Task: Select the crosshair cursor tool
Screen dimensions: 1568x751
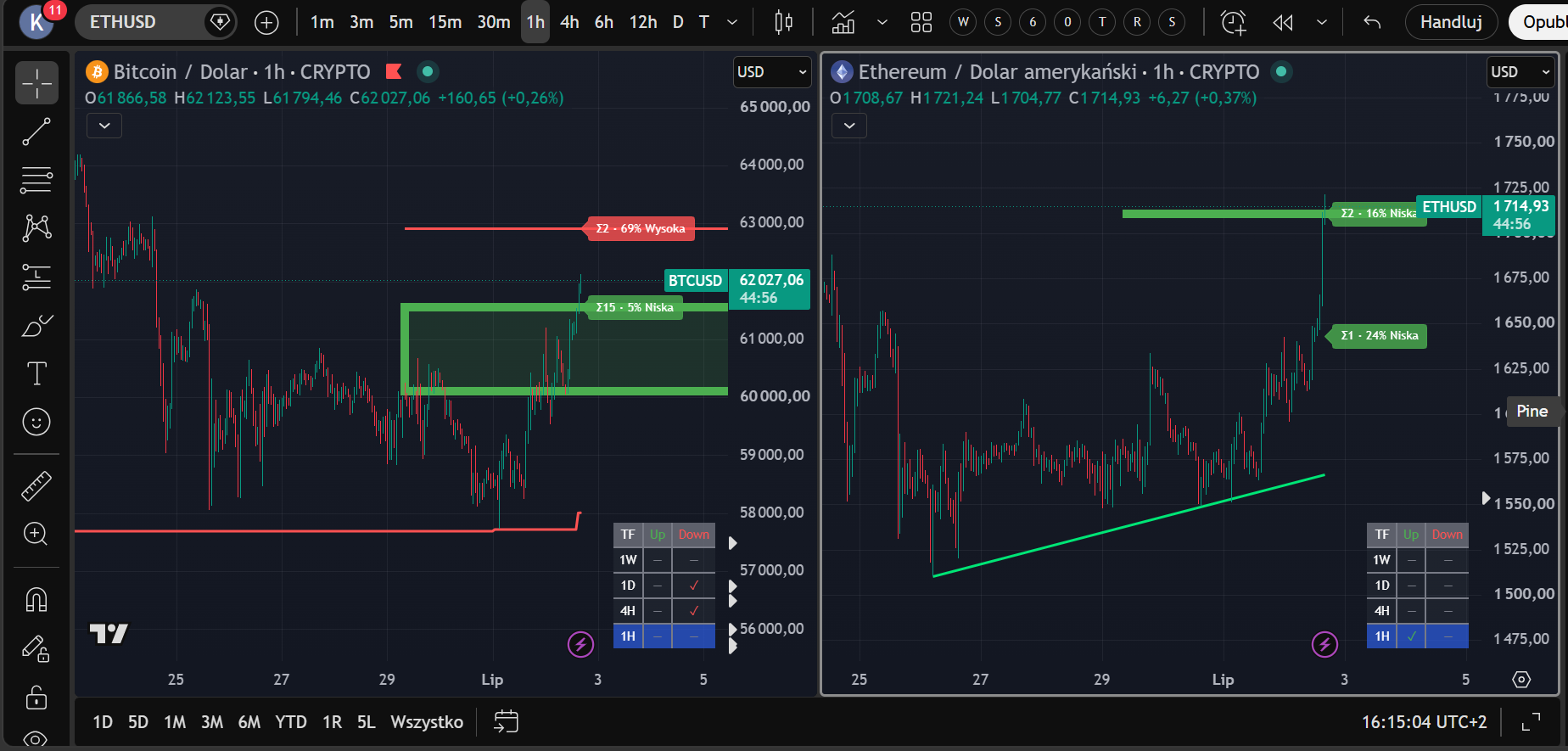Action: point(36,83)
